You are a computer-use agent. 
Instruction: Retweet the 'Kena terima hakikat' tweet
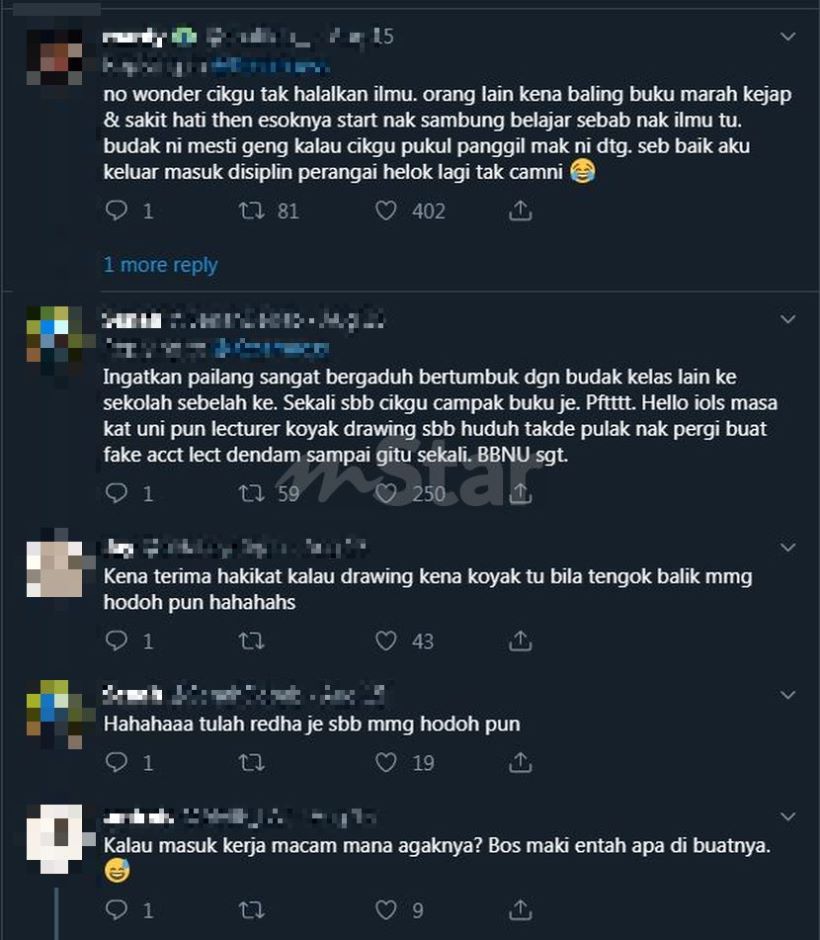pos(251,641)
